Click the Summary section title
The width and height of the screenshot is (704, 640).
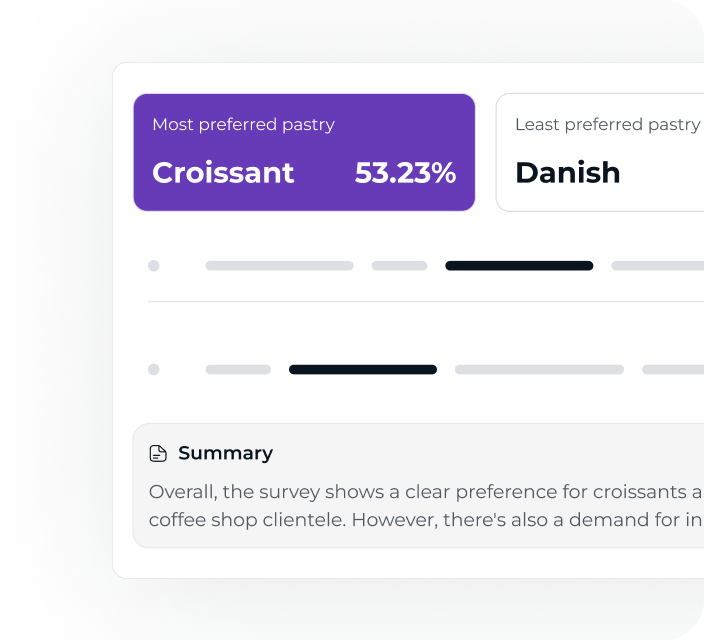[x=225, y=453]
